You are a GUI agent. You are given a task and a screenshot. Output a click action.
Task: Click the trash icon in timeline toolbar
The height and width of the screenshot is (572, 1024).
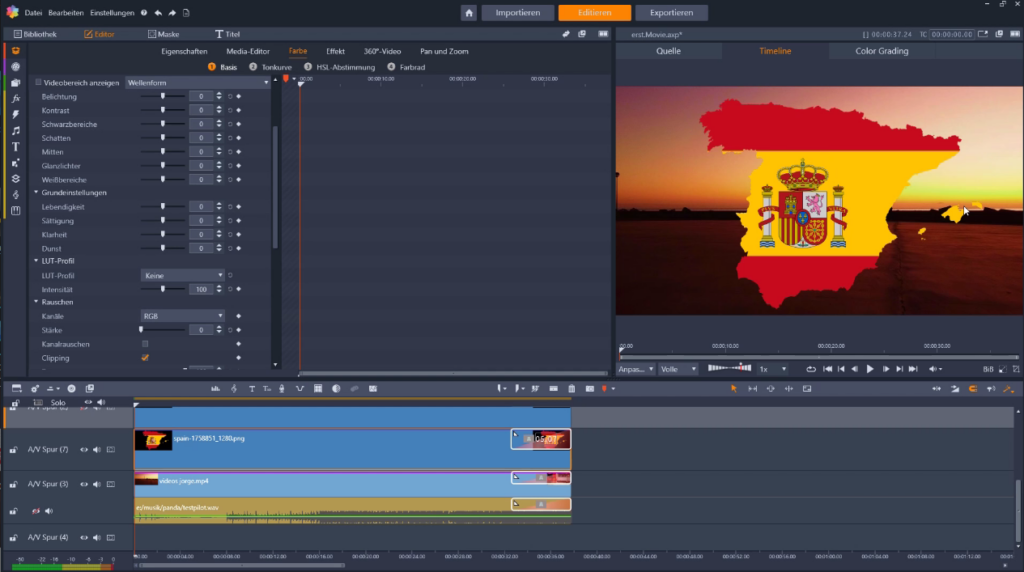click(571, 389)
